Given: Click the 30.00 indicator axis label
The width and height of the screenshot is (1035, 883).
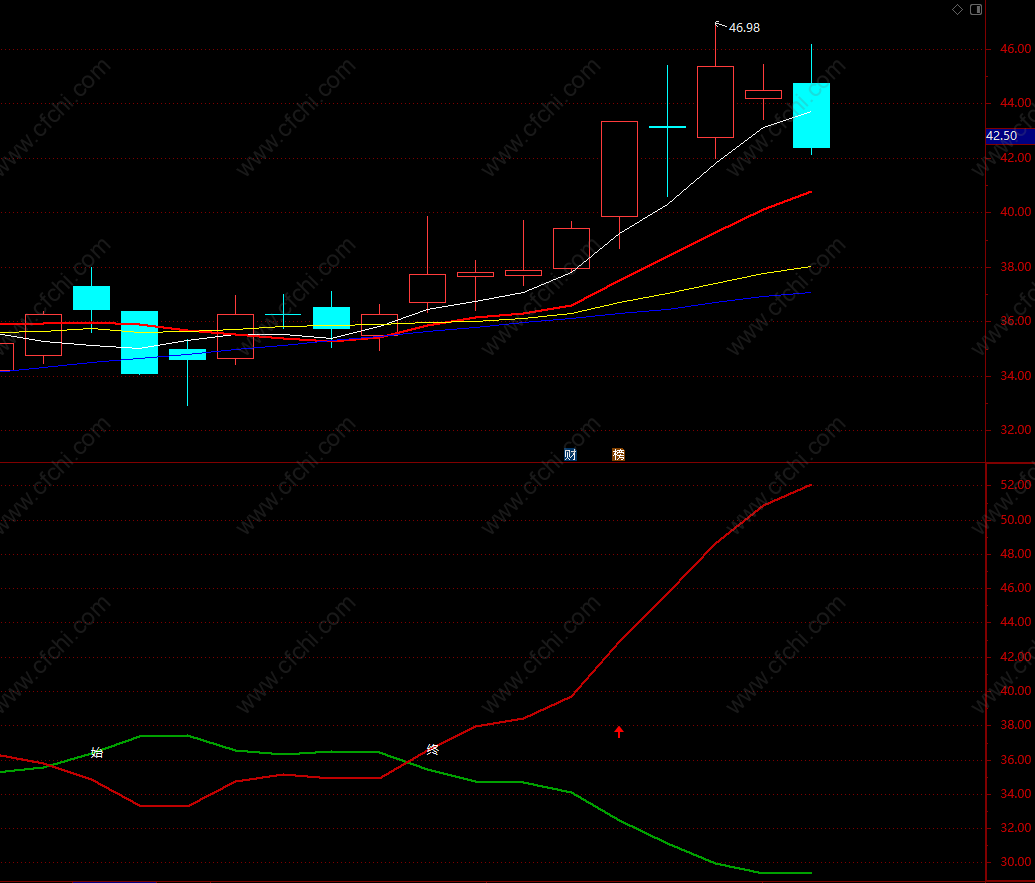Looking at the screenshot, I should (1015, 862).
